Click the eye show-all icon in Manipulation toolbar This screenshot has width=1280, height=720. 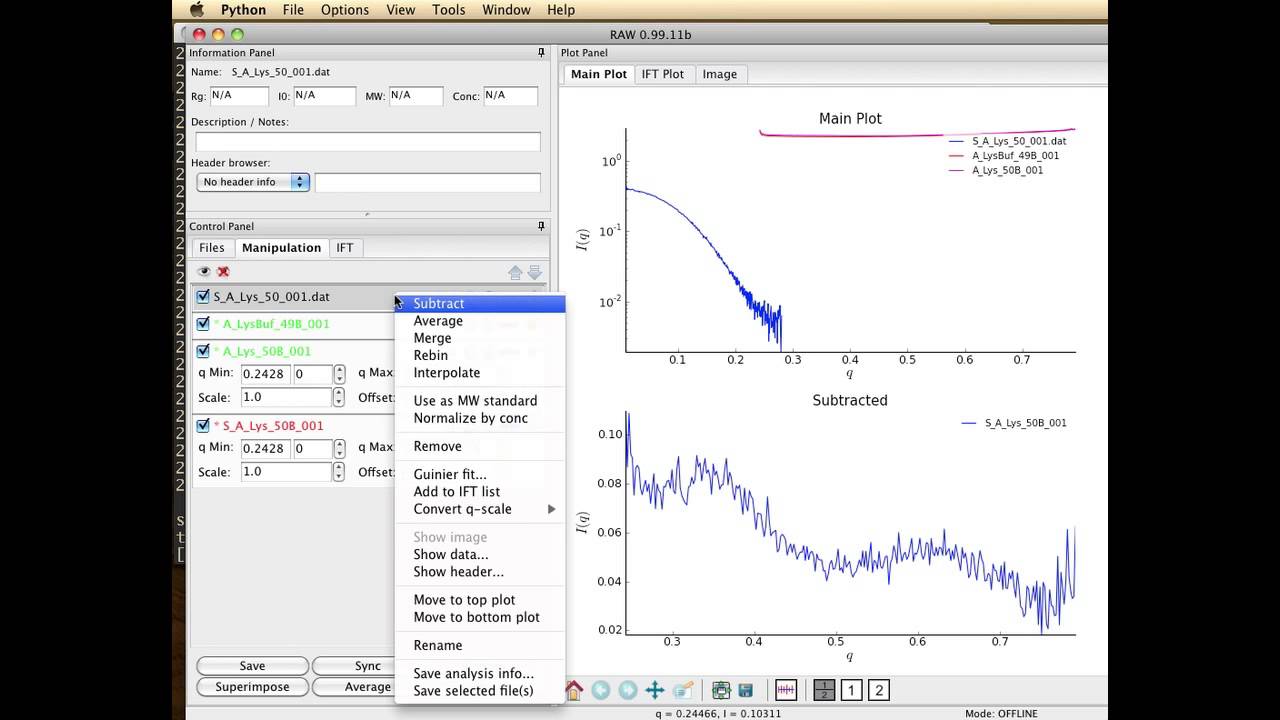(204, 271)
